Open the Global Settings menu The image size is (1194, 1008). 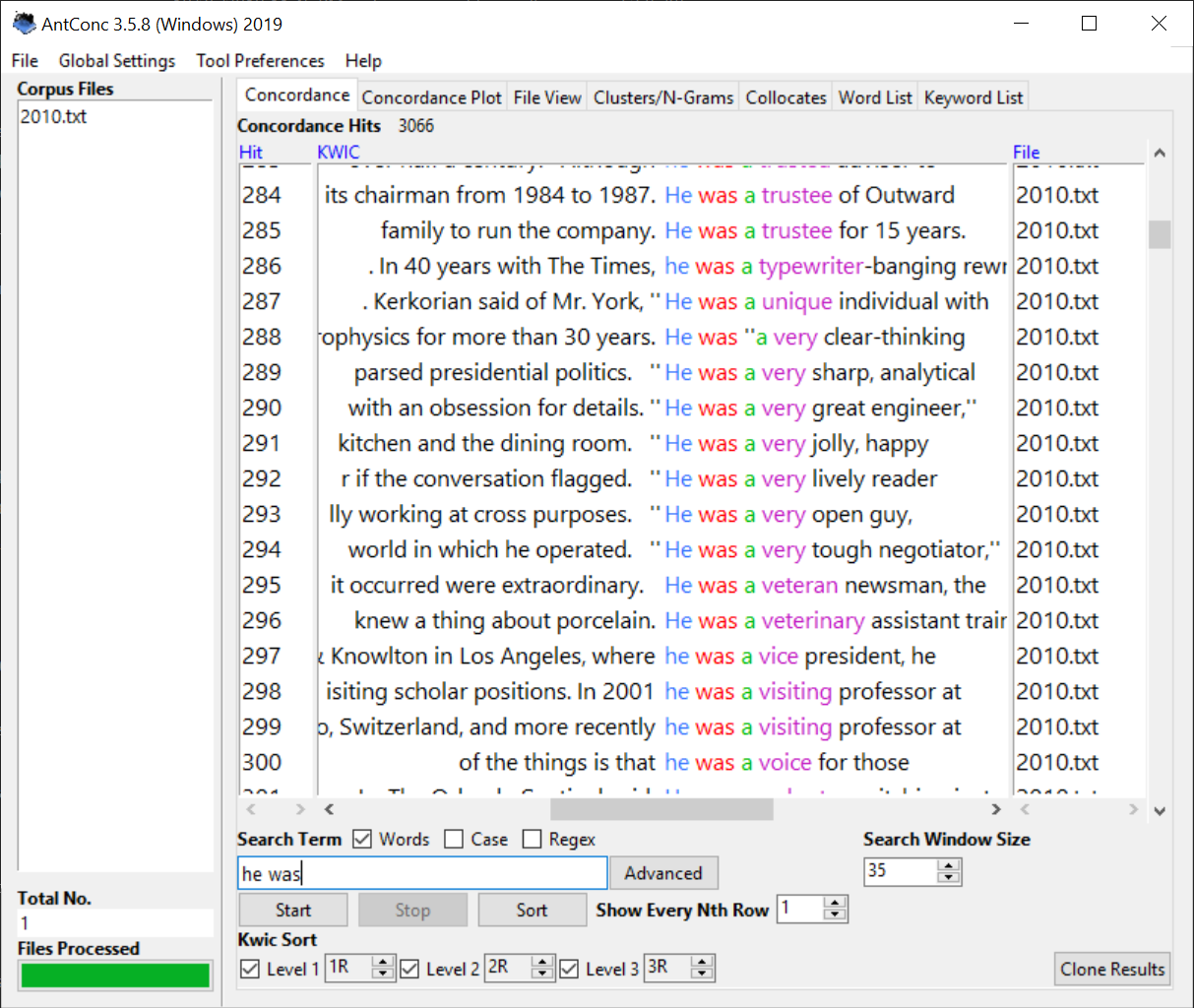117,61
